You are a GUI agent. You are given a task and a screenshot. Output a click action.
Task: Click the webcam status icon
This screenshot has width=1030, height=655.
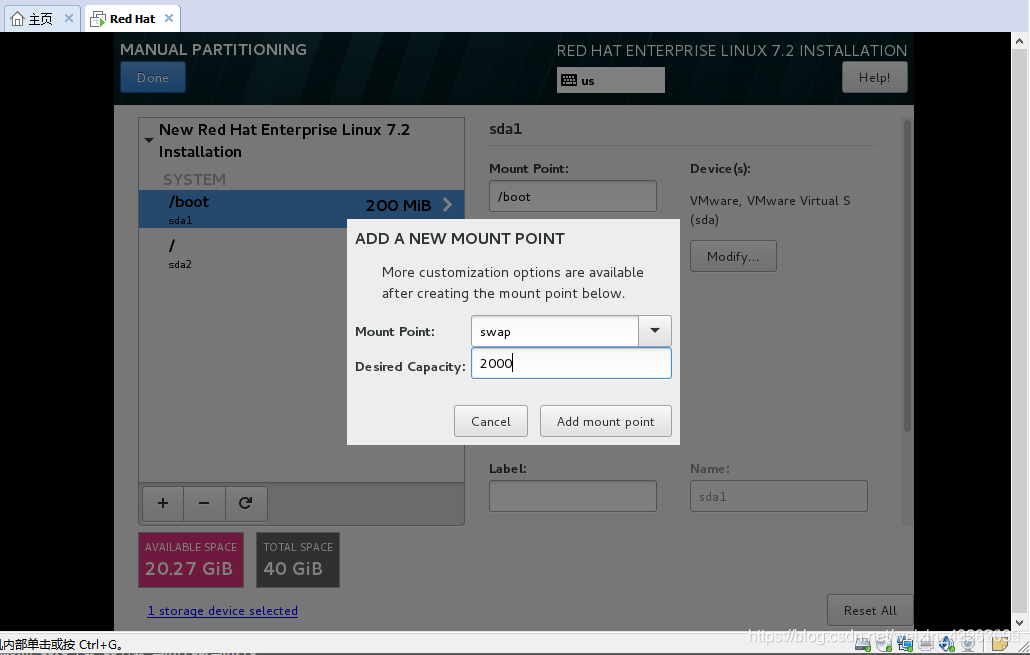coord(968,644)
